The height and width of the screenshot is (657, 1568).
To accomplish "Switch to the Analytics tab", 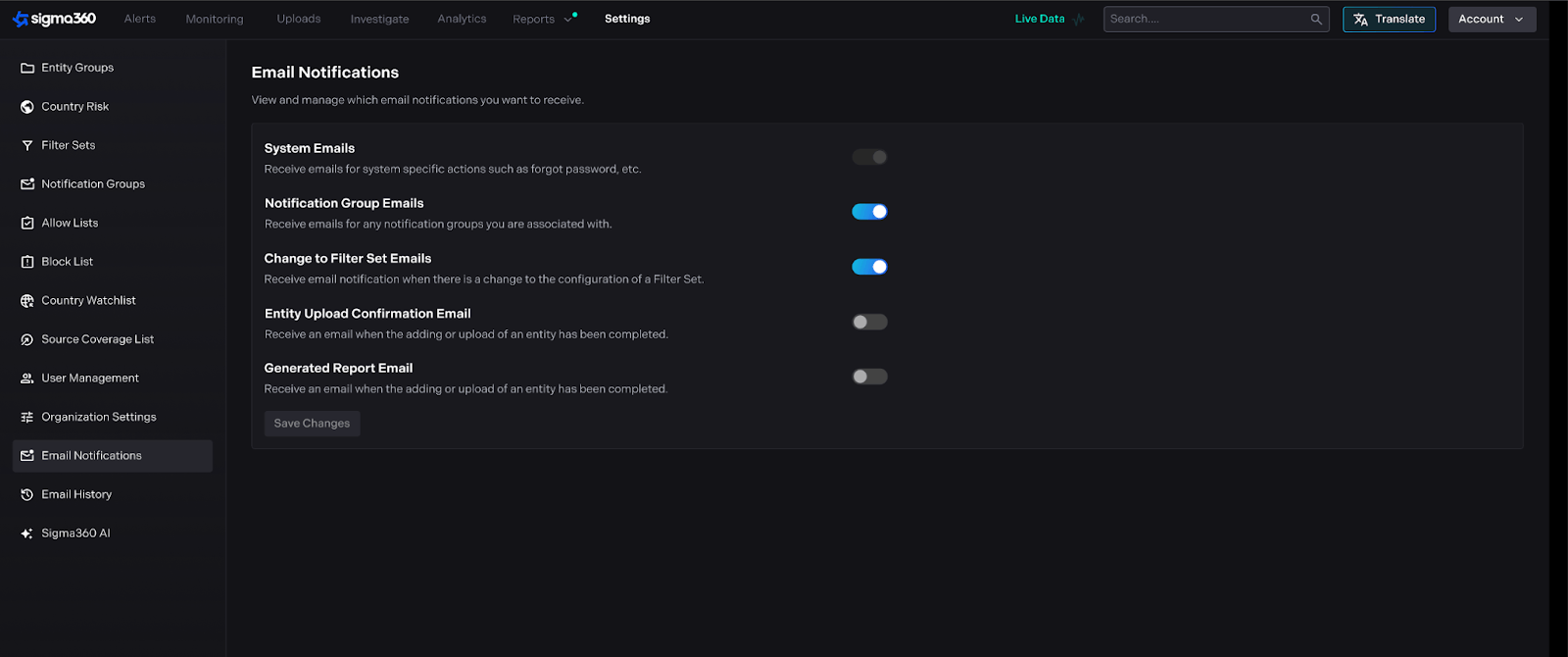I will point(462,20).
